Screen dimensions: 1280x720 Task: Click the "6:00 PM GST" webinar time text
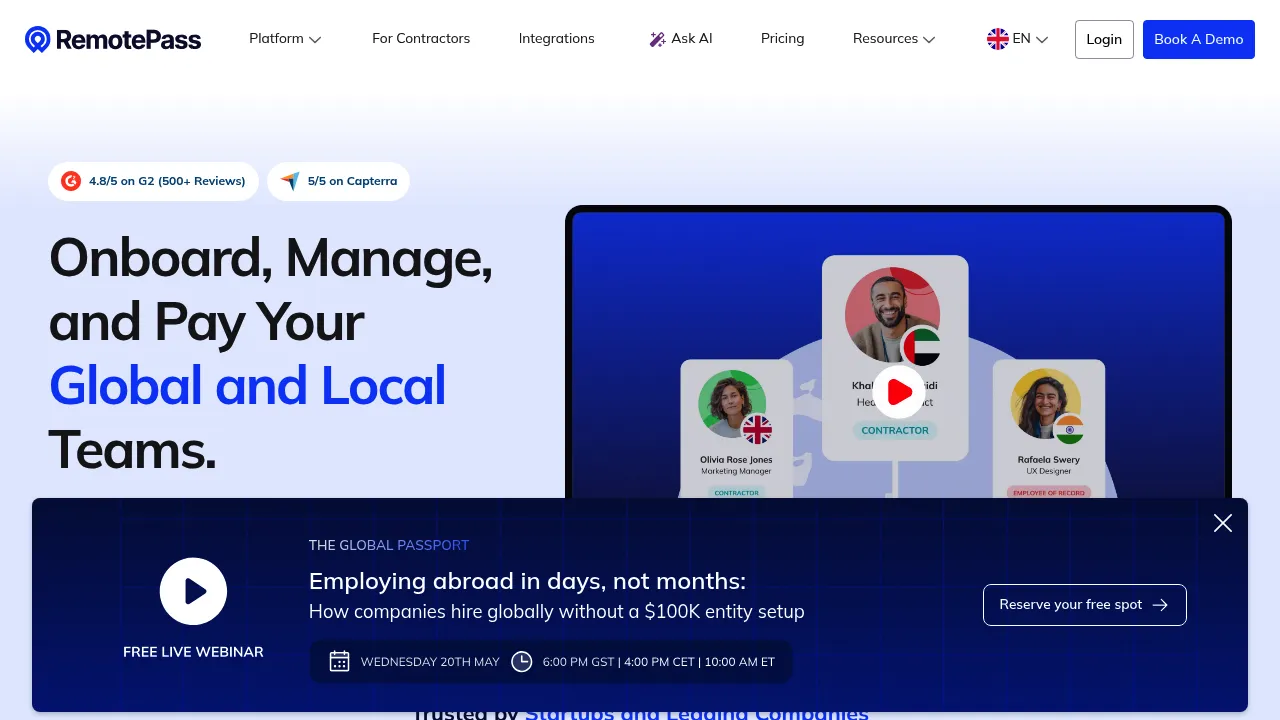(579, 661)
